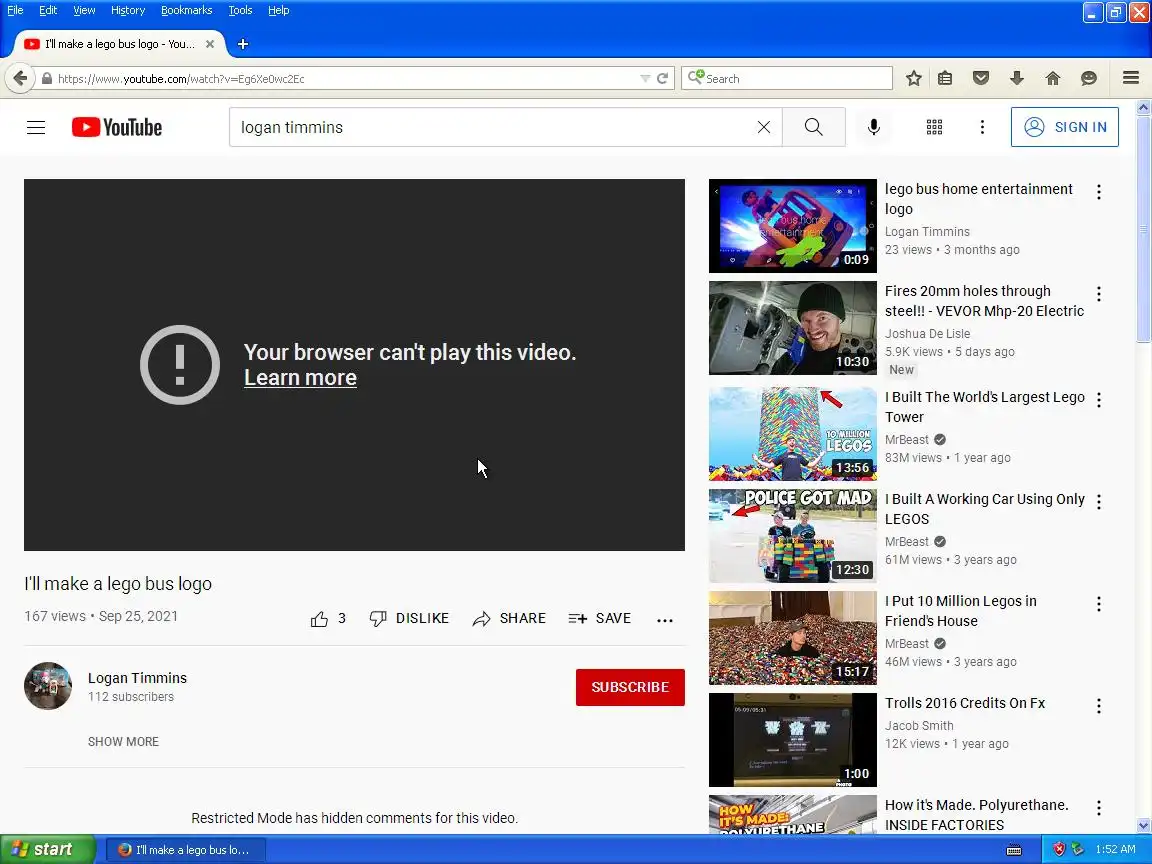
Task: Click the SIGN IN button
Action: tap(1065, 127)
